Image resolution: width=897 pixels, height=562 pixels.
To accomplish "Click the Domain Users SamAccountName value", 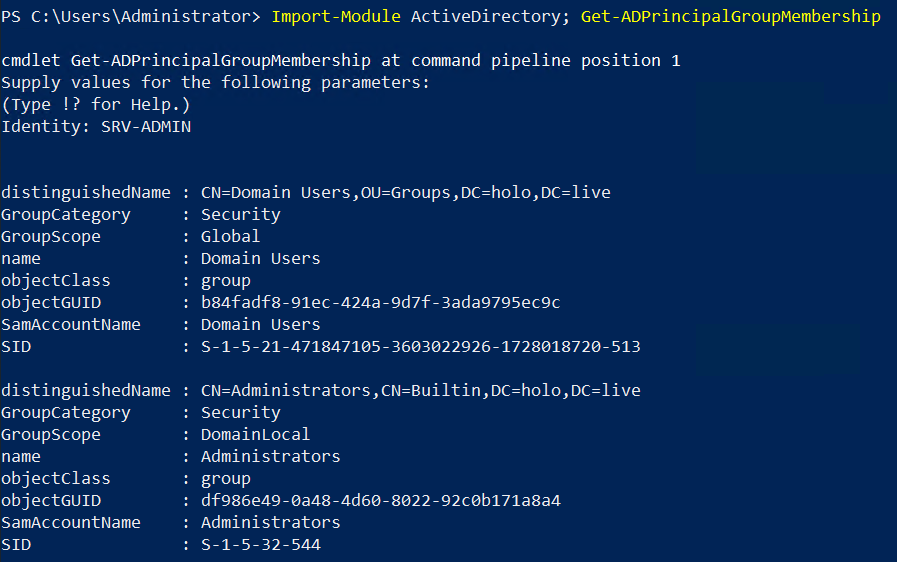I will click(260, 324).
